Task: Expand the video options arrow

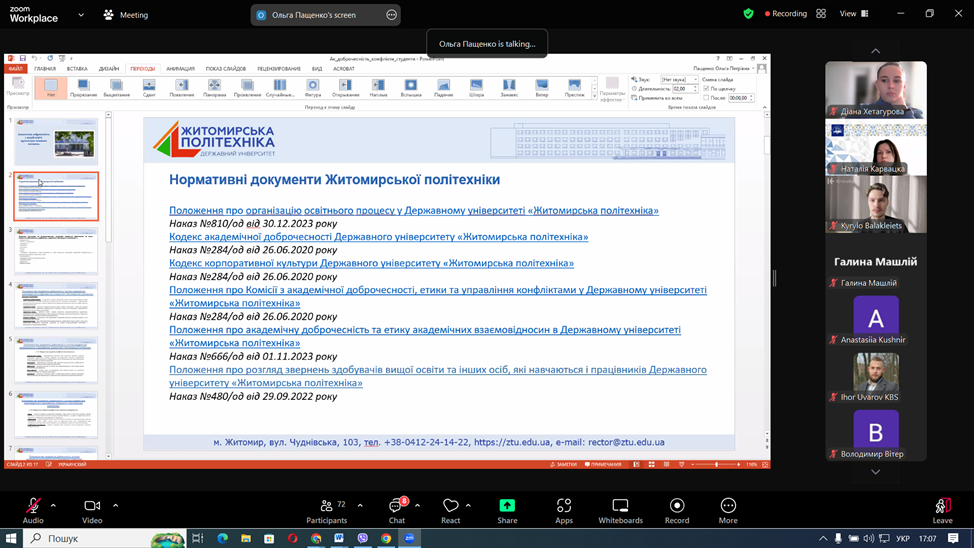Action: (x=116, y=506)
